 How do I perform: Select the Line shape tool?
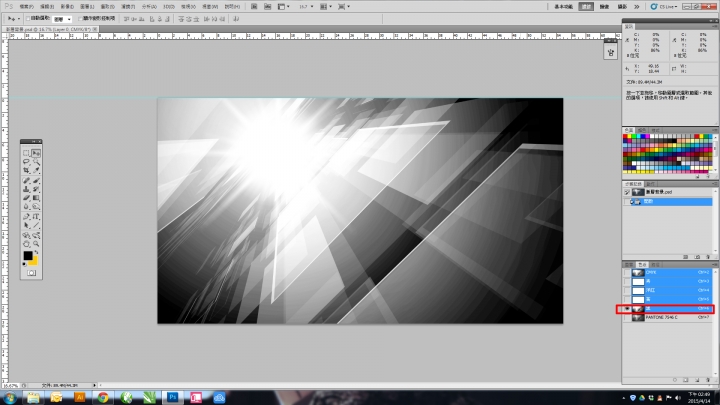(x=36, y=225)
